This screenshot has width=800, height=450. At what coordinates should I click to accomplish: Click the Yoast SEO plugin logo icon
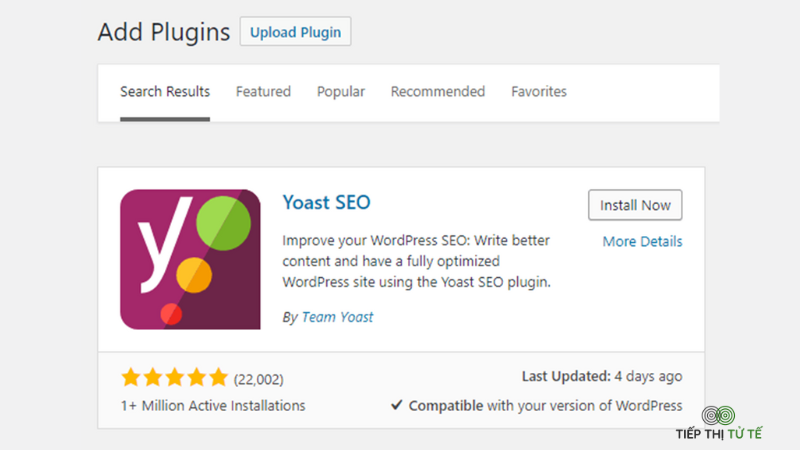(190, 259)
